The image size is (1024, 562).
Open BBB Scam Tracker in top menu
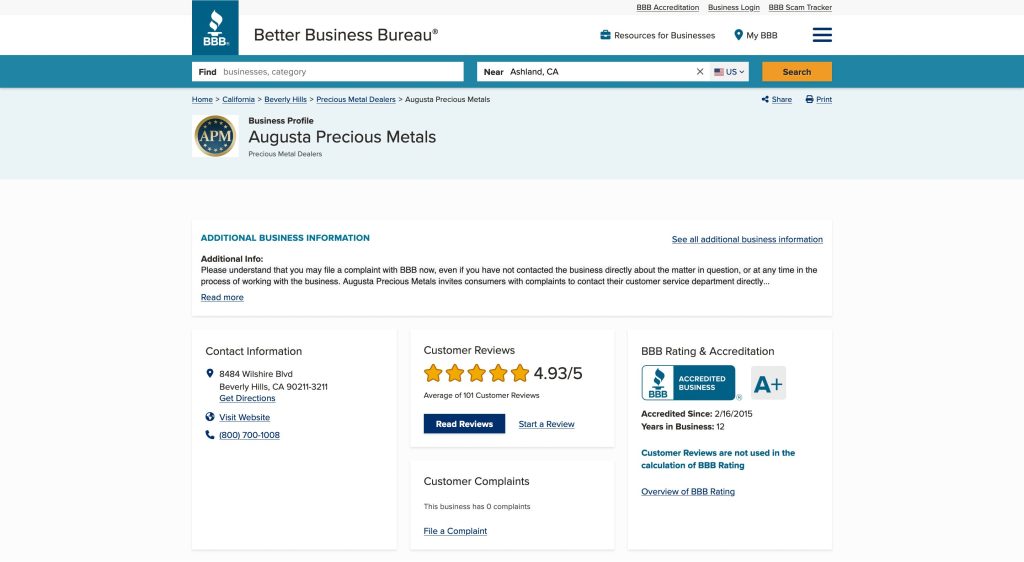click(x=800, y=7)
